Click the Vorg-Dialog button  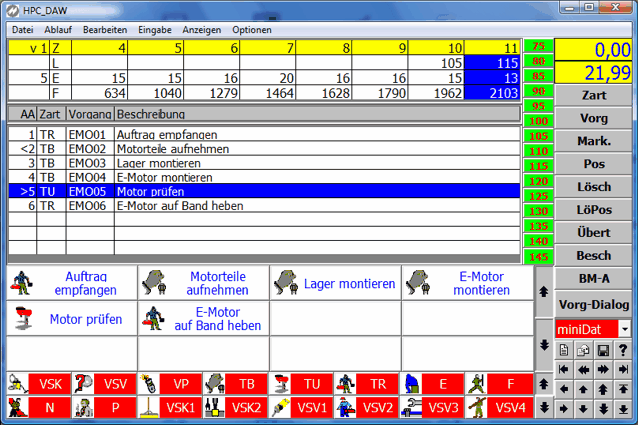pos(594,304)
